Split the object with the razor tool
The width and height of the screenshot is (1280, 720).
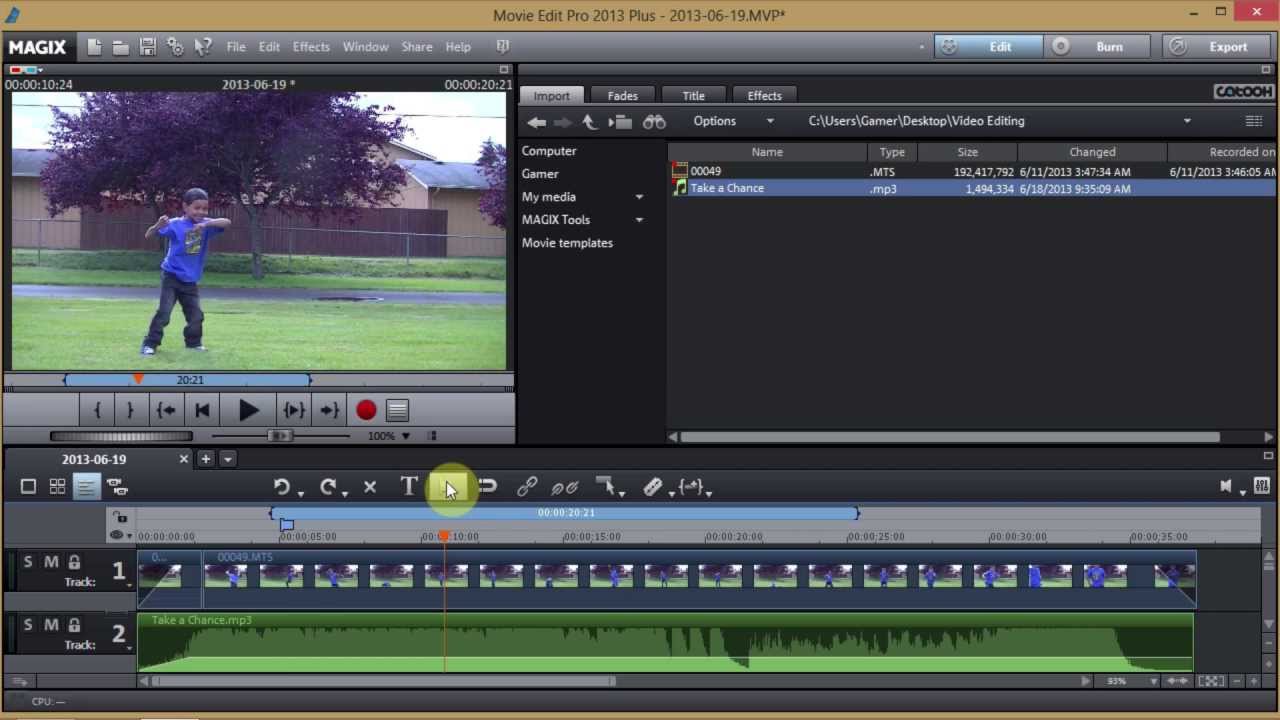652,487
